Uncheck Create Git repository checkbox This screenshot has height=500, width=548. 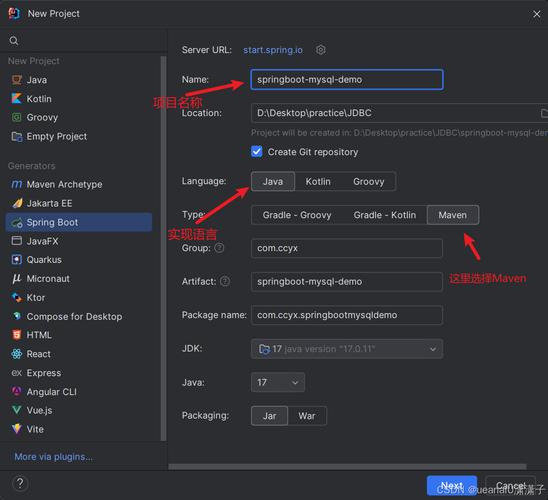[x=257, y=152]
